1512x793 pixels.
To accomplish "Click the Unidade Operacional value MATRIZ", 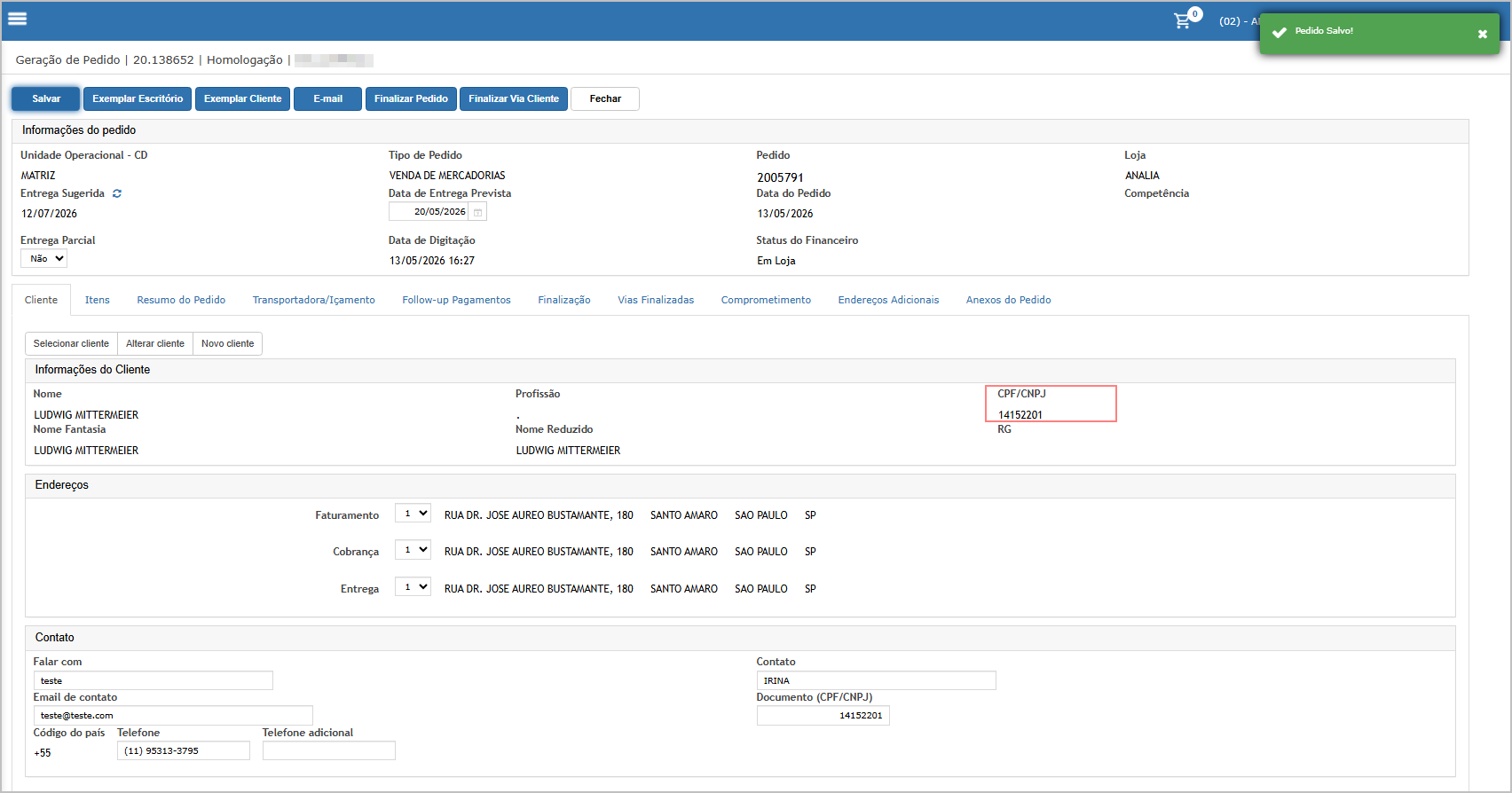I will point(38,176).
